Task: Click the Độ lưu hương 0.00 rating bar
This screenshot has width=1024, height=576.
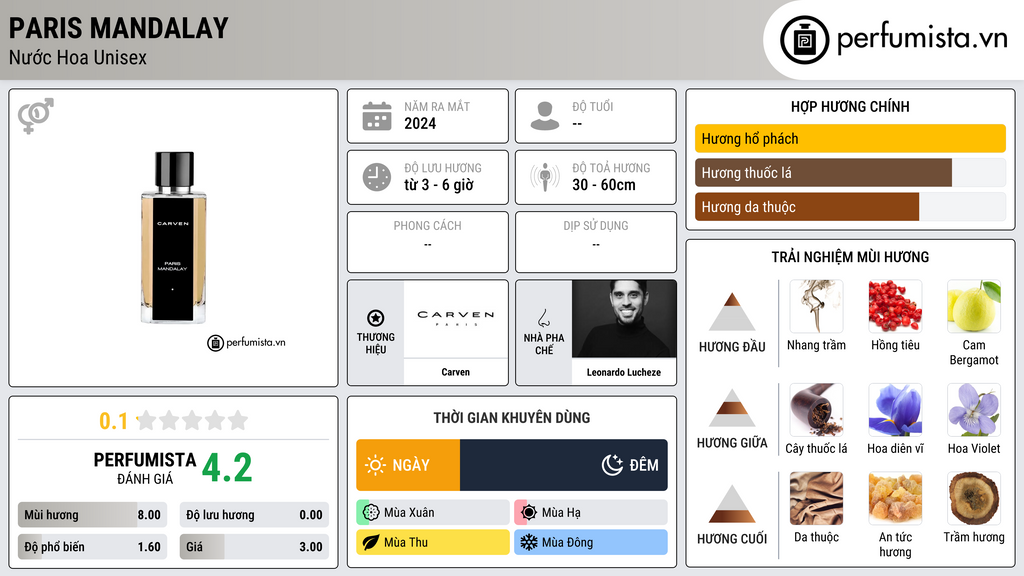Action: (254, 515)
